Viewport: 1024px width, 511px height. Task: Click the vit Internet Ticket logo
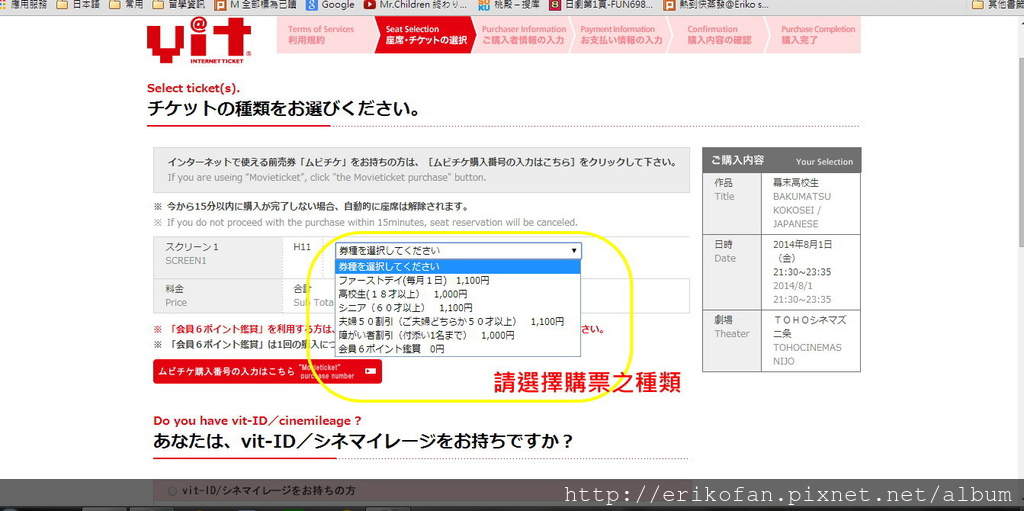[x=199, y=41]
